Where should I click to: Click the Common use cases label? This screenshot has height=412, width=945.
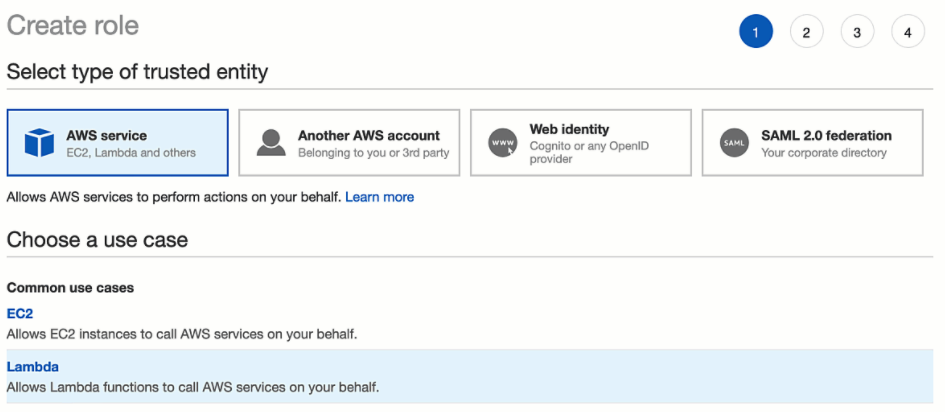click(x=70, y=287)
